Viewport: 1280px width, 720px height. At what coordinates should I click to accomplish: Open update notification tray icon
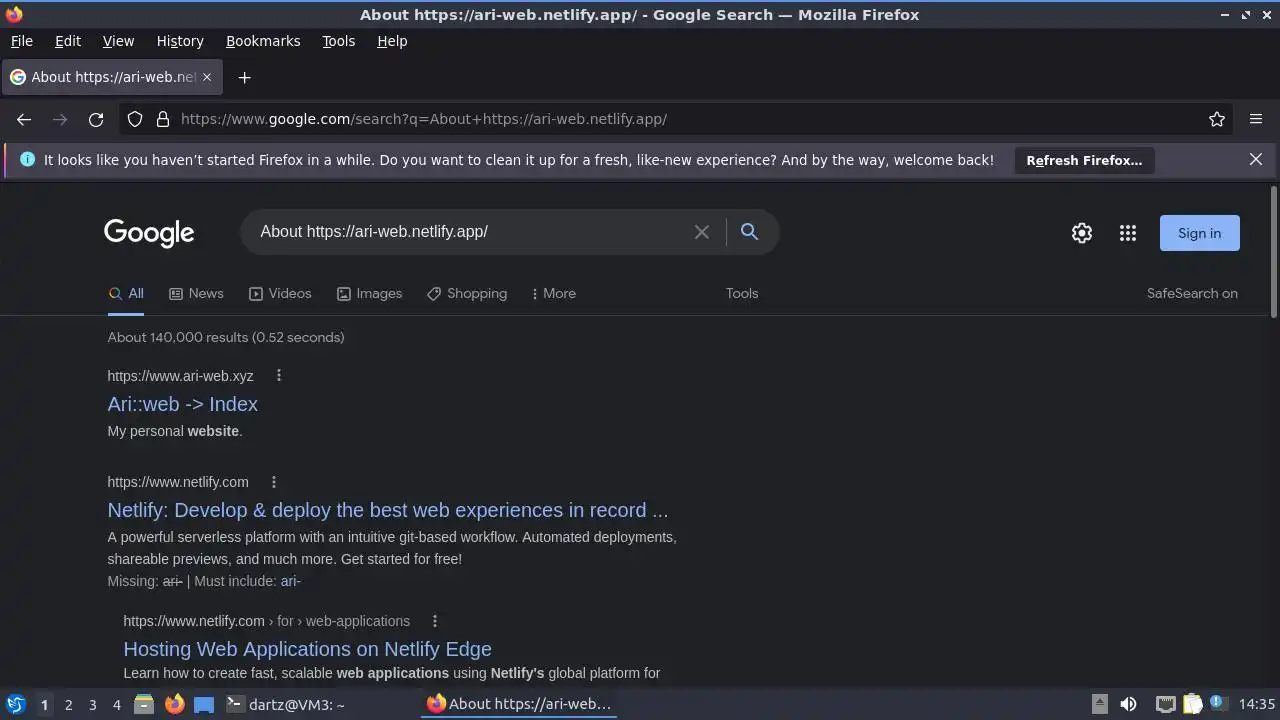pyautogui.click(x=1218, y=703)
